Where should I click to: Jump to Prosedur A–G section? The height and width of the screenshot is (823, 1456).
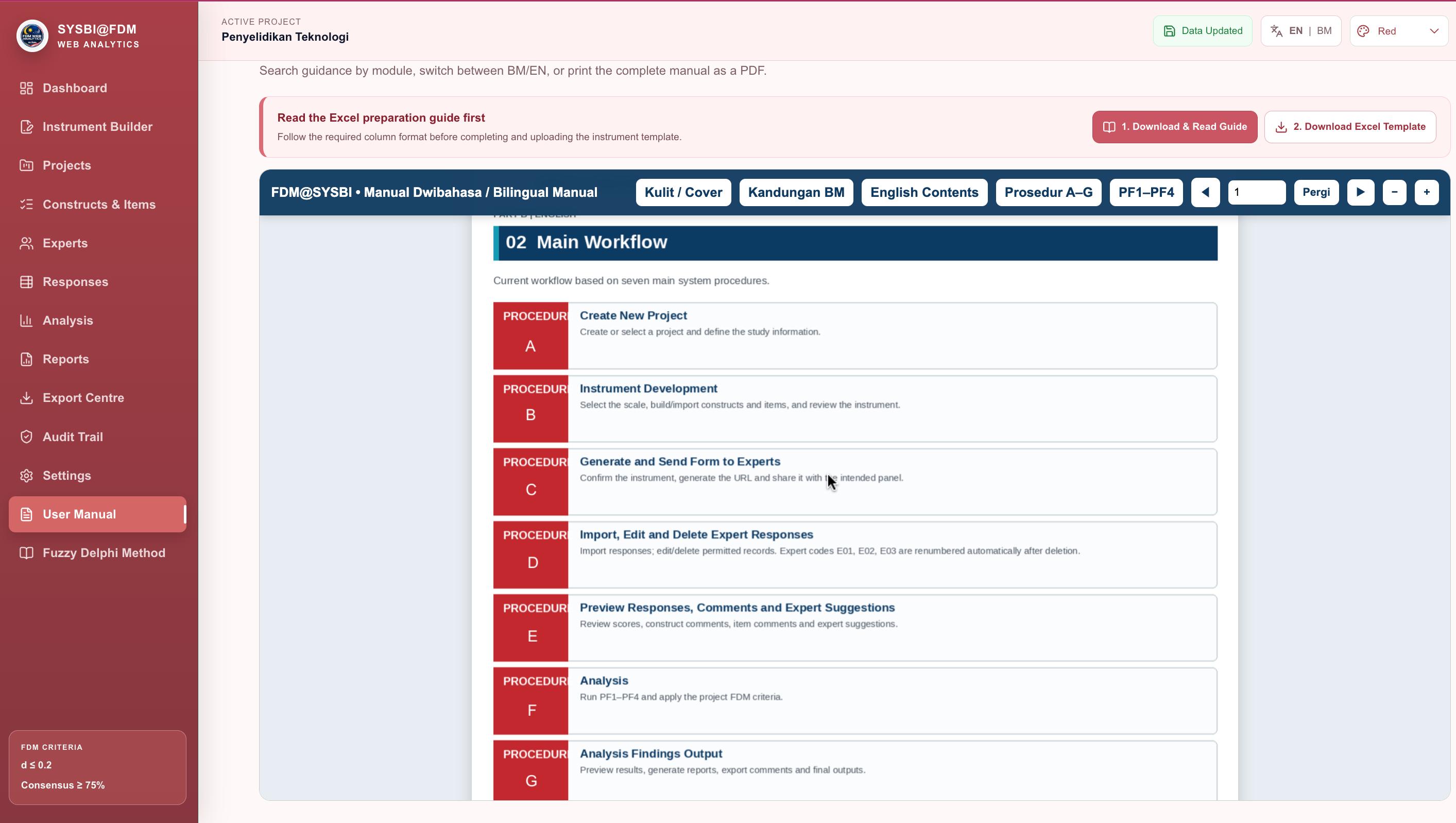1048,192
